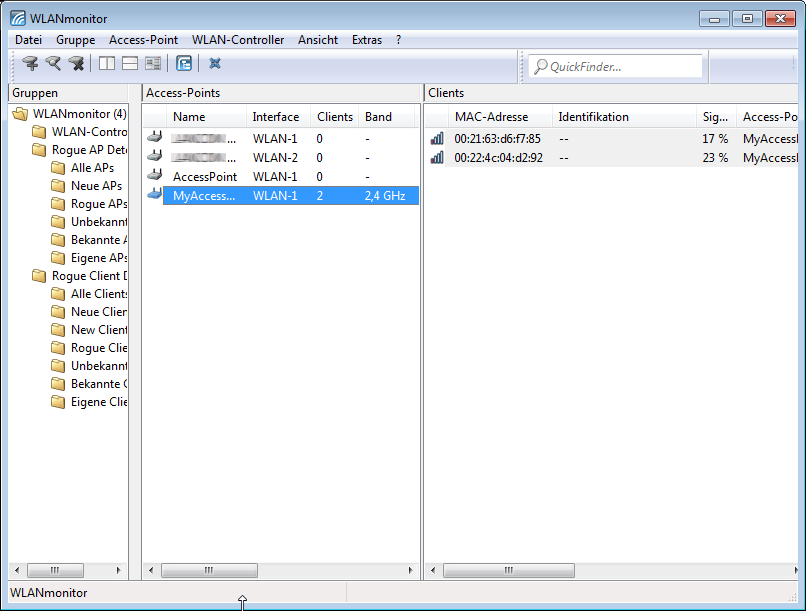Click the blue cross icon in the toolbar
806x611 pixels.
coord(214,64)
